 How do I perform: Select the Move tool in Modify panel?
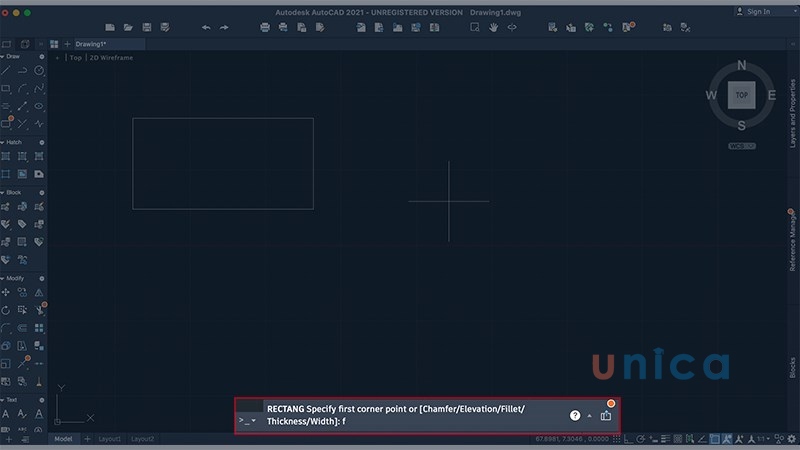pos(6,292)
